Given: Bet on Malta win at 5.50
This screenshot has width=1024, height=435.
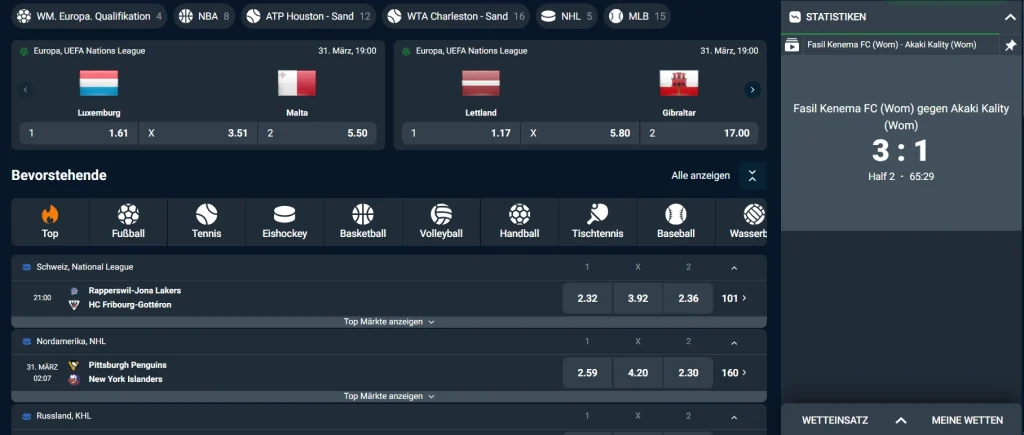Looking at the screenshot, I should pyautogui.click(x=317, y=133).
